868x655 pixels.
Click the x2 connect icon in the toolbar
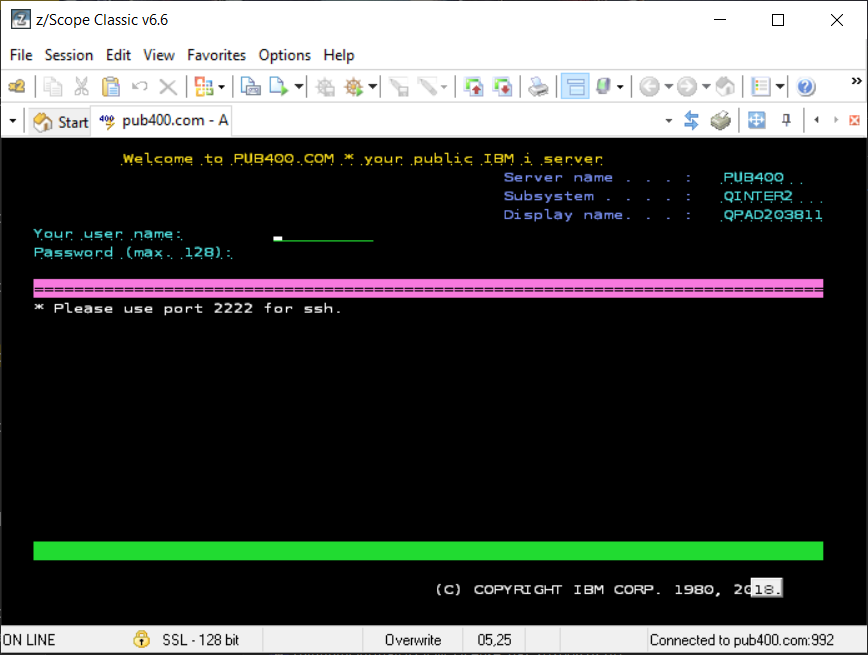click(17, 86)
